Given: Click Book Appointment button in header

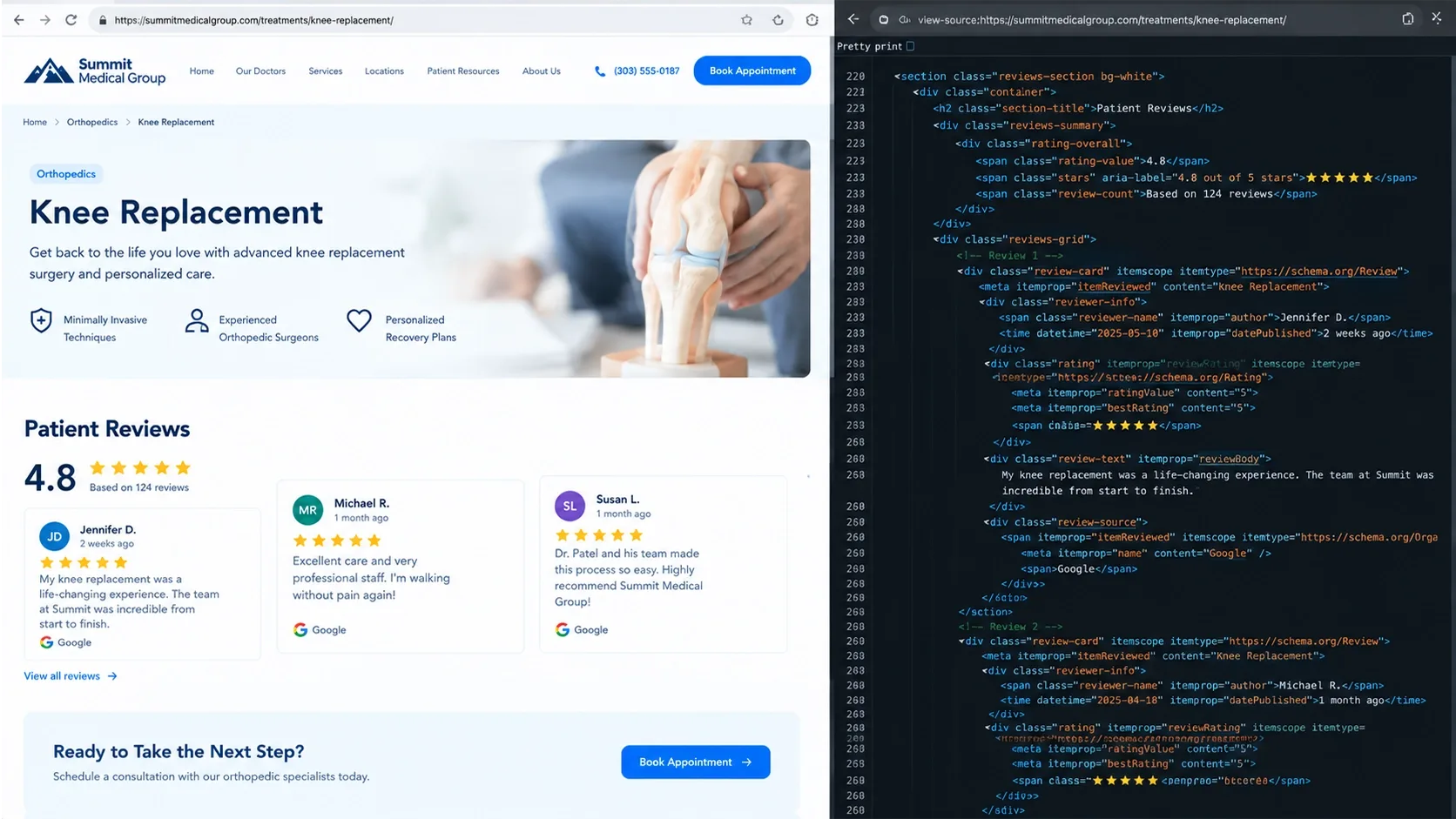Looking at the screenshot, I should (x=752, y=70).
